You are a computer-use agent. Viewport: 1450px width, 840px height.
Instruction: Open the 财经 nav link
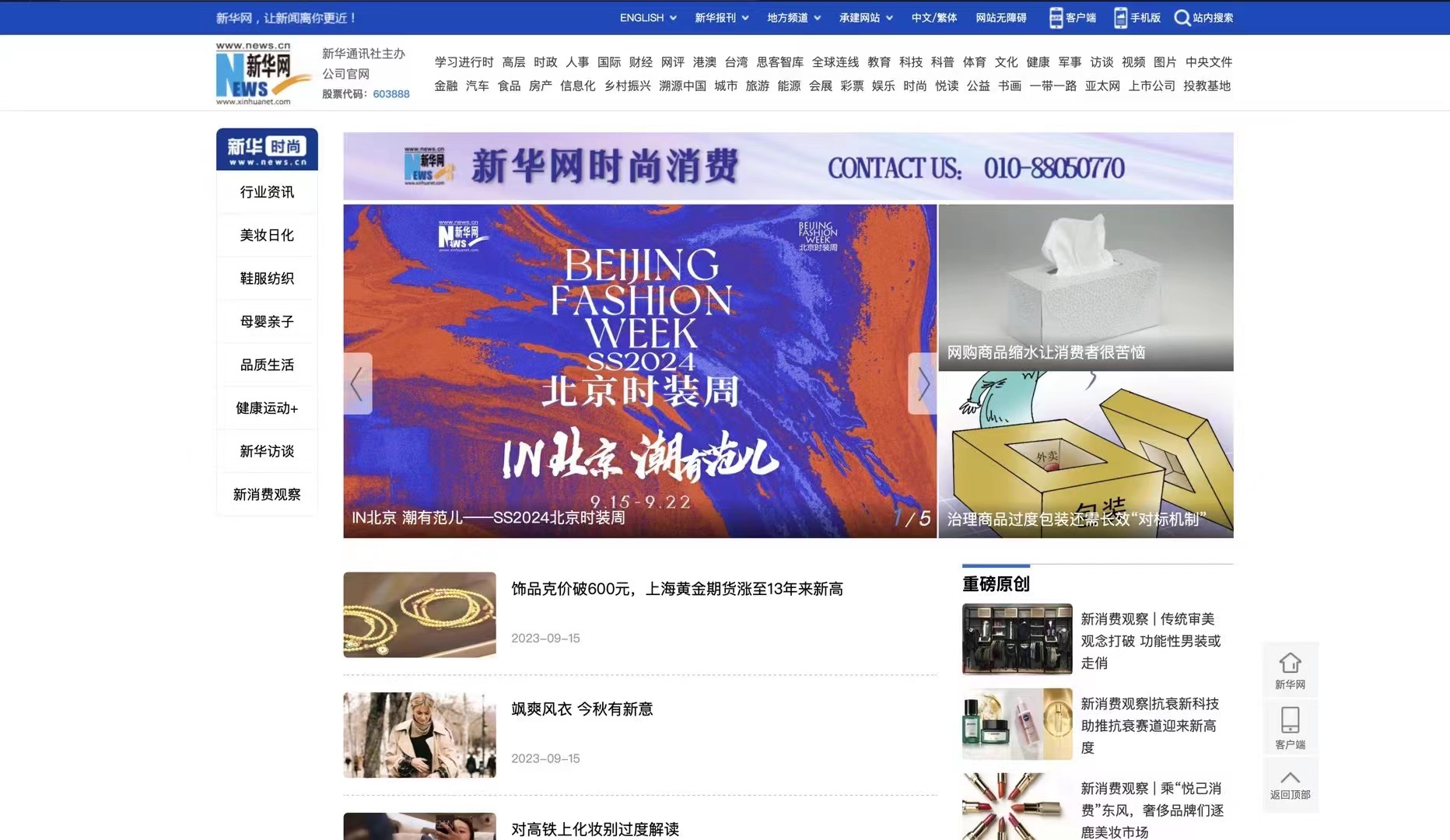pos(641,62)
